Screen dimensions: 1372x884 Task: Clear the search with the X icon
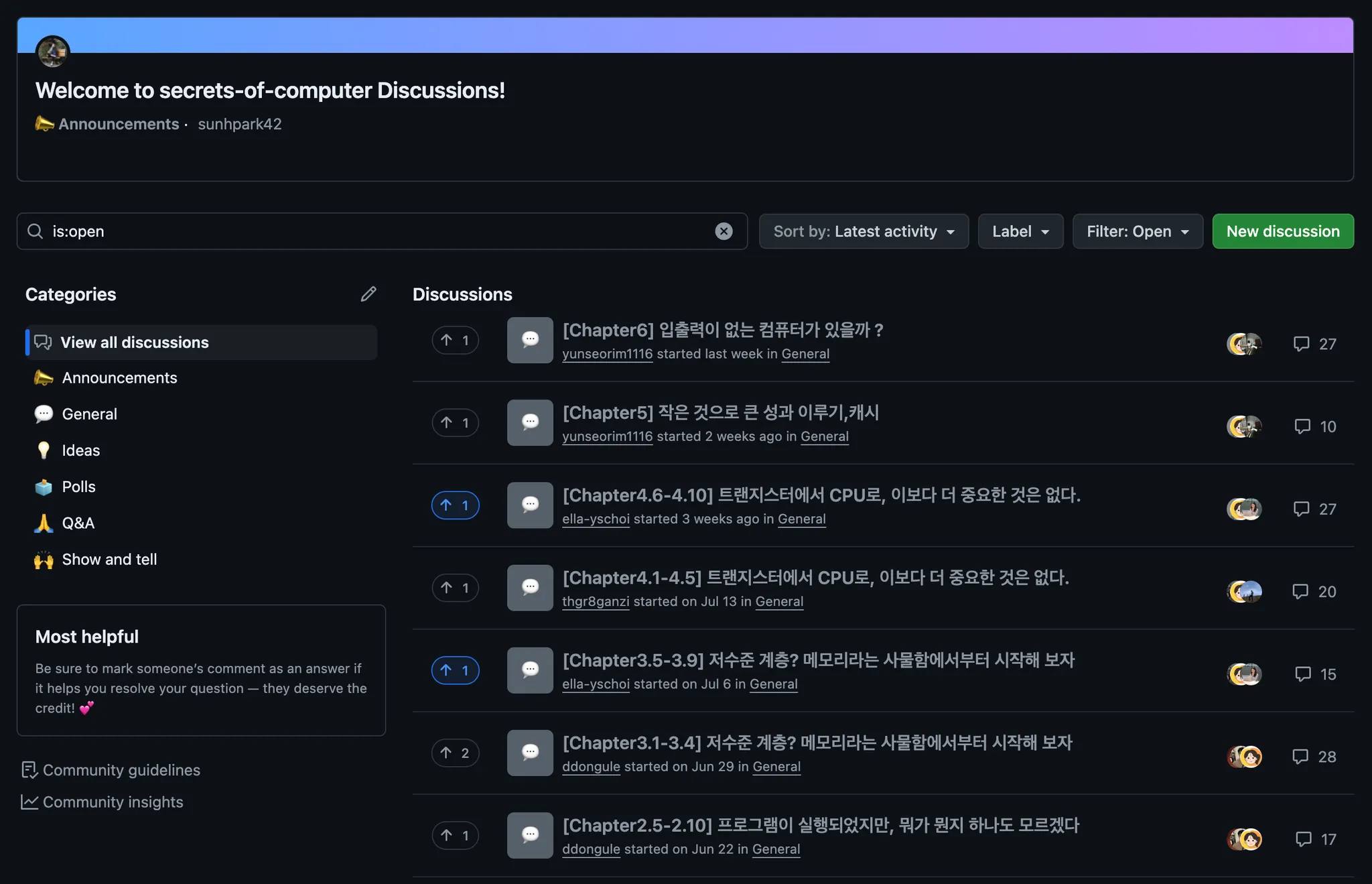(724, 231)
